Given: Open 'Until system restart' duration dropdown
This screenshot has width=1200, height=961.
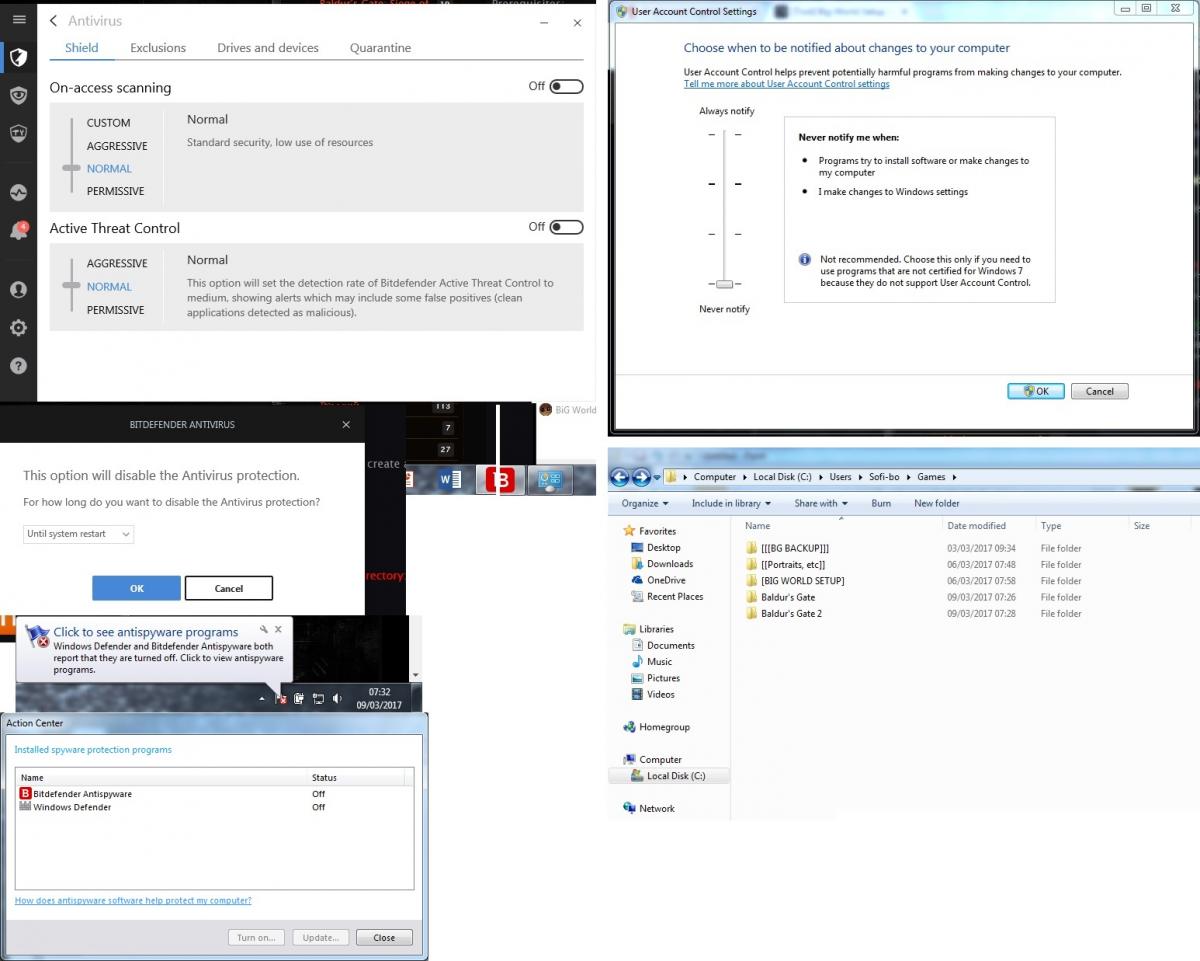Looking at the screenshot, I should 78,534.
